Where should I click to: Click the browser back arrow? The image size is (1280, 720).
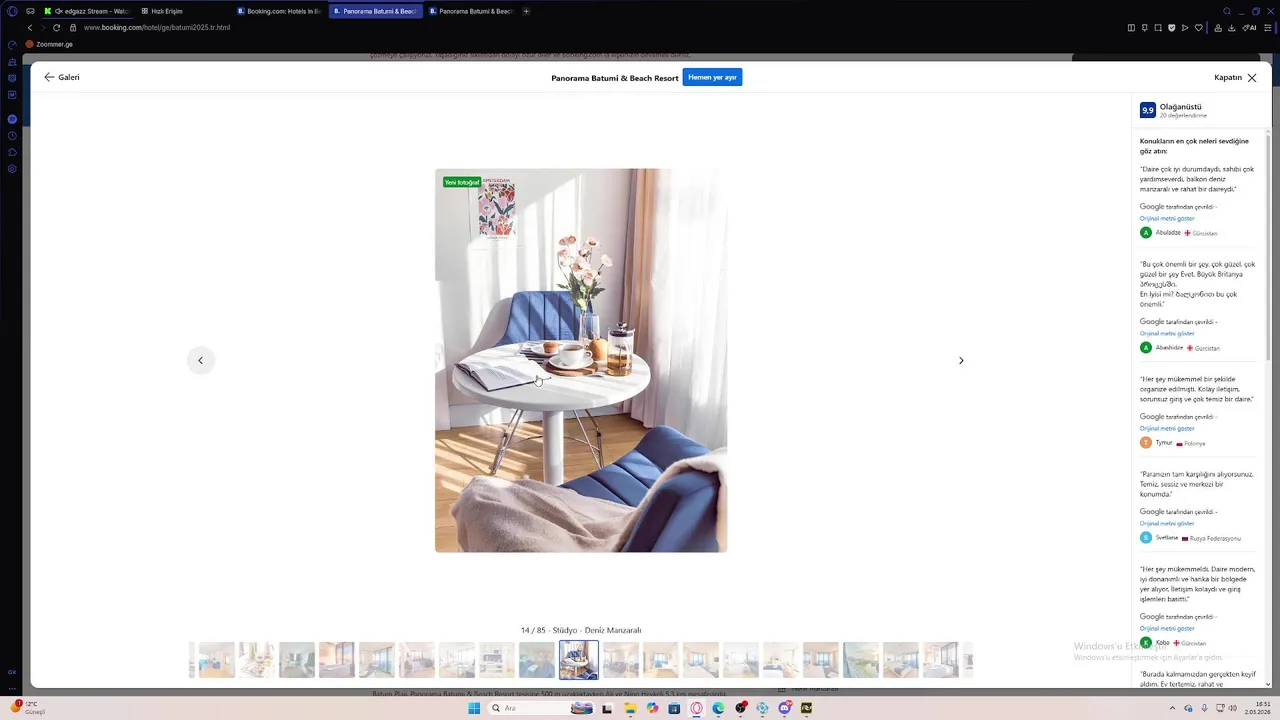pos(30,27)
